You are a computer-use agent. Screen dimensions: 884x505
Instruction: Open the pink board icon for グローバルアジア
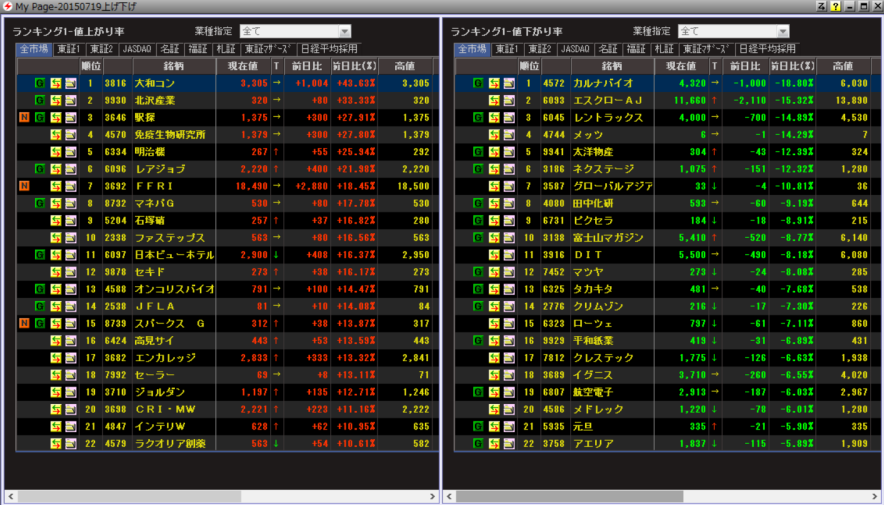click(509, 186)
